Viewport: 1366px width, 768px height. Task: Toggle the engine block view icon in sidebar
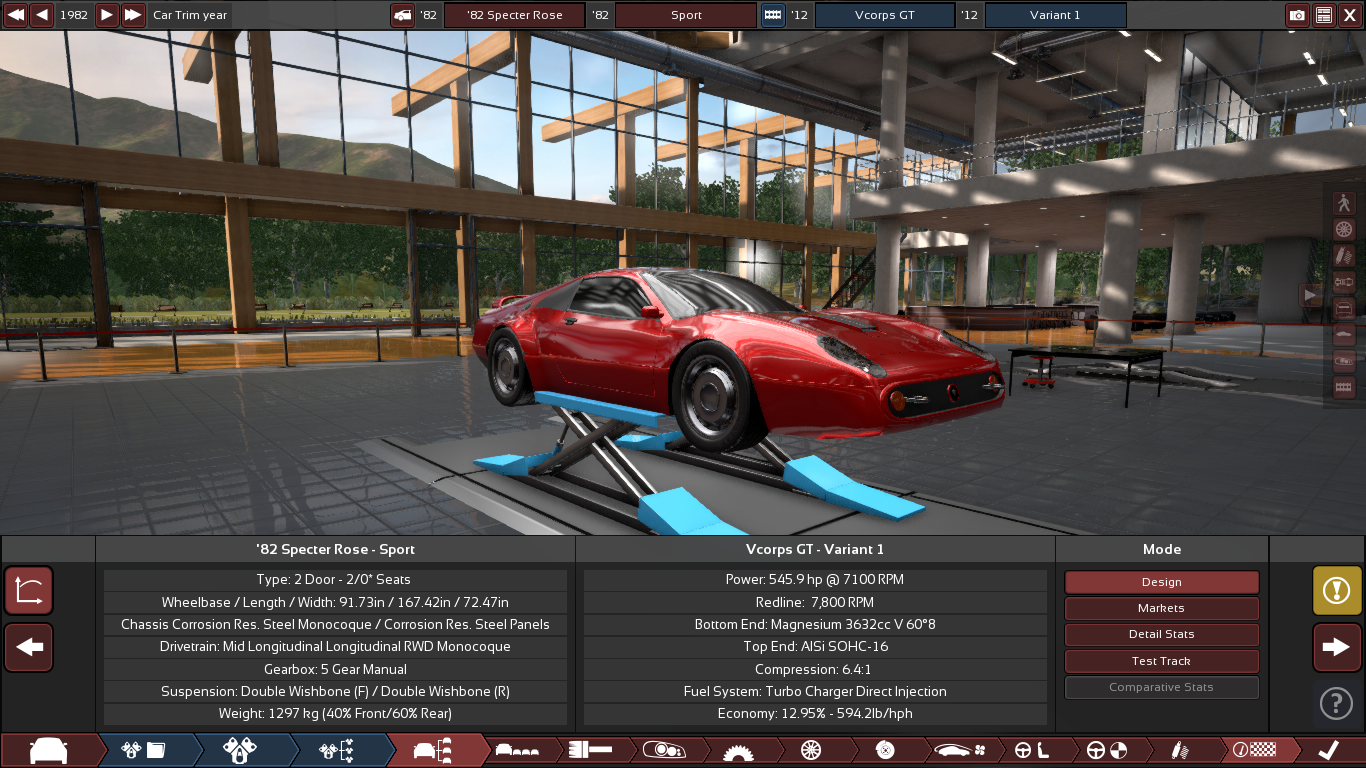(x=1345, y=386)
